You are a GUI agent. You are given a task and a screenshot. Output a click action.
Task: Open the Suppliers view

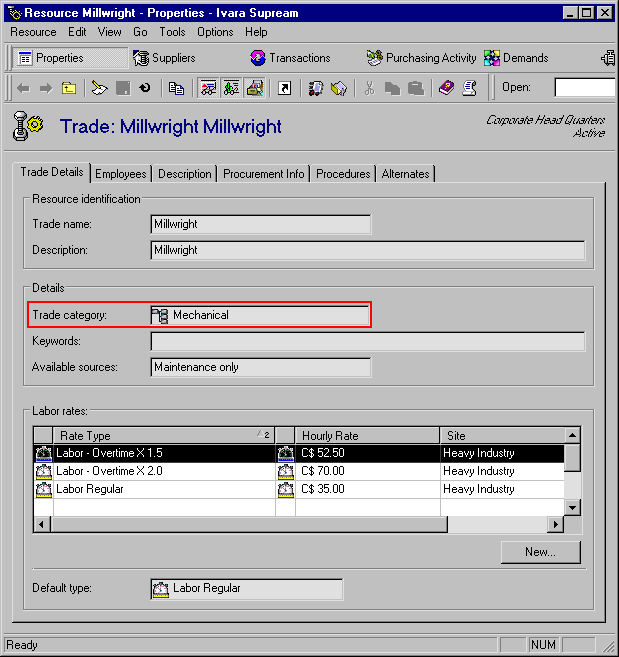[x=164, y=58]
